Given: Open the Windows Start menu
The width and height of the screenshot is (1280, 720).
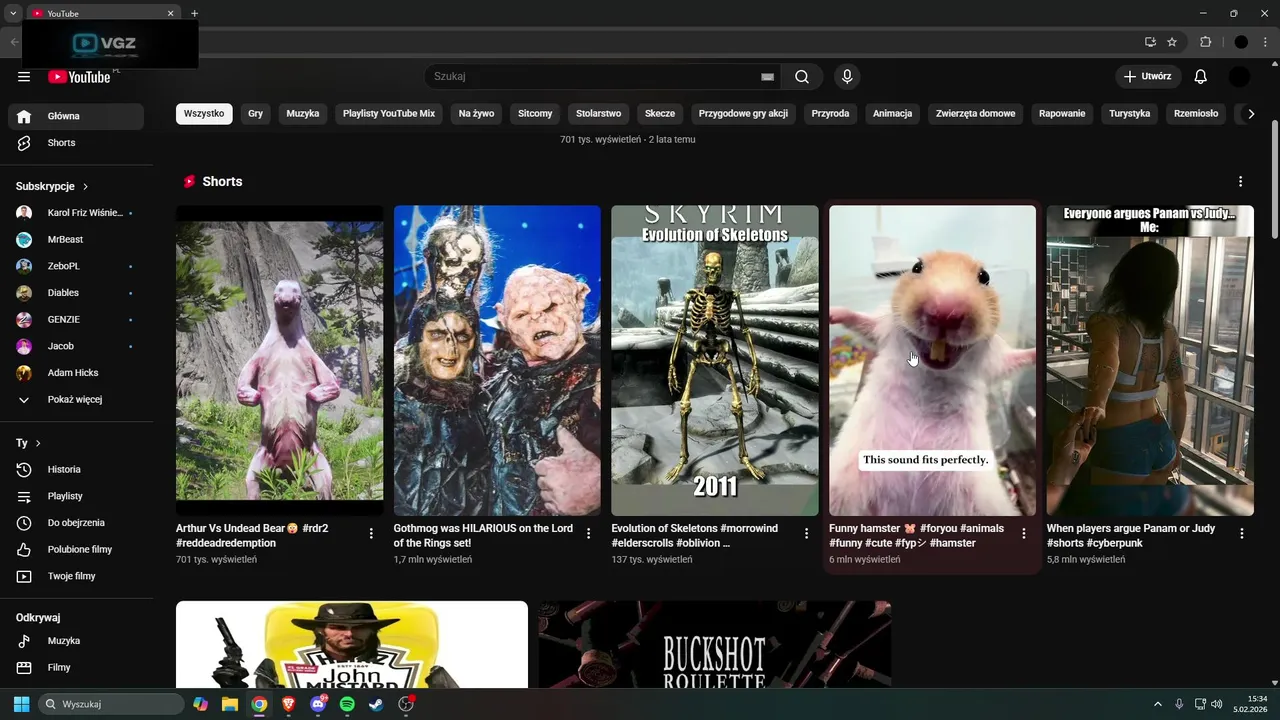Looking at the screenshot, I should 21,704.
